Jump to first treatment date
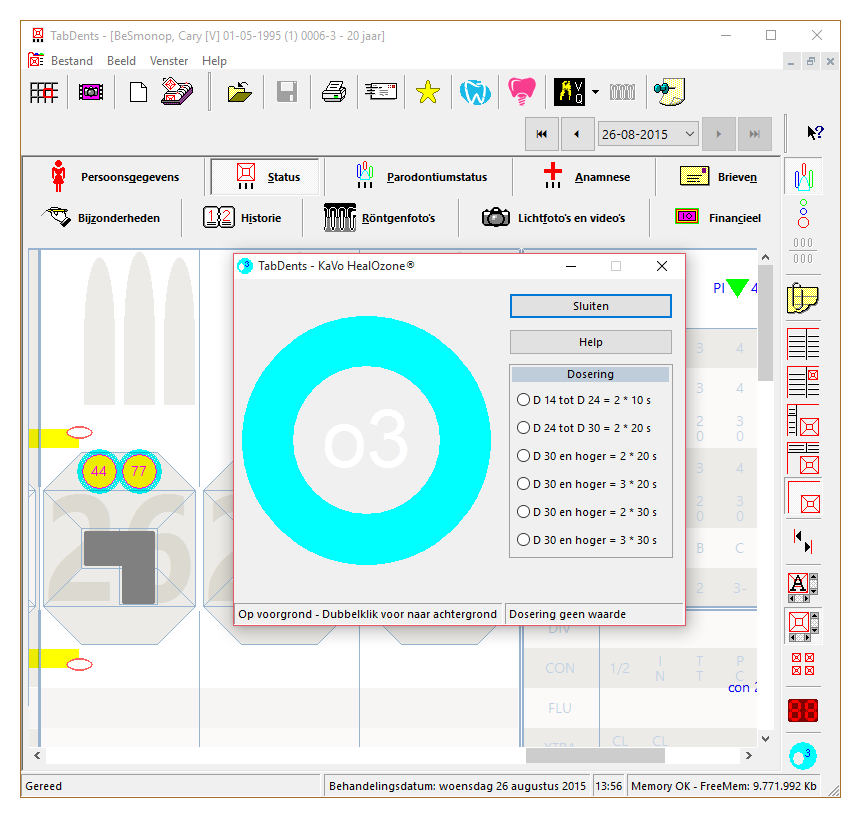The height and width of the screenshot is (818, 861). pyautogui.click(x=542, y=134)
